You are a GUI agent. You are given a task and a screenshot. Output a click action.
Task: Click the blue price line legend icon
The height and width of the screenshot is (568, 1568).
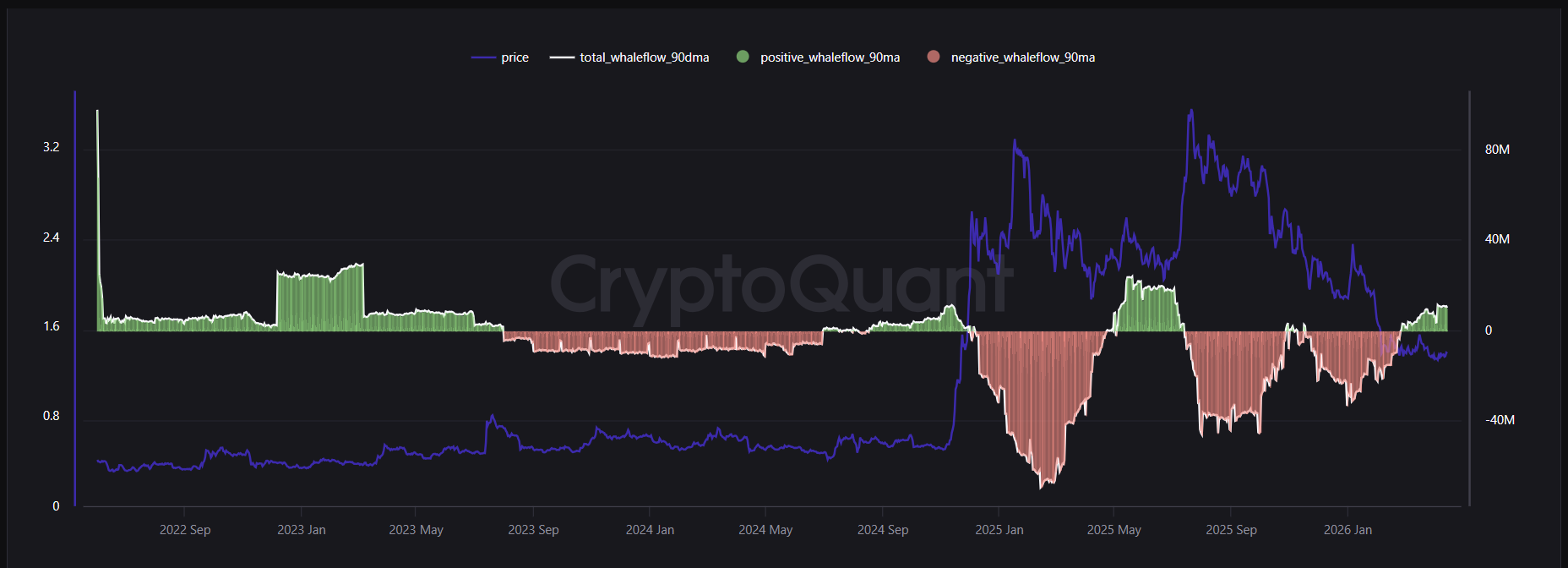(482, 57)
